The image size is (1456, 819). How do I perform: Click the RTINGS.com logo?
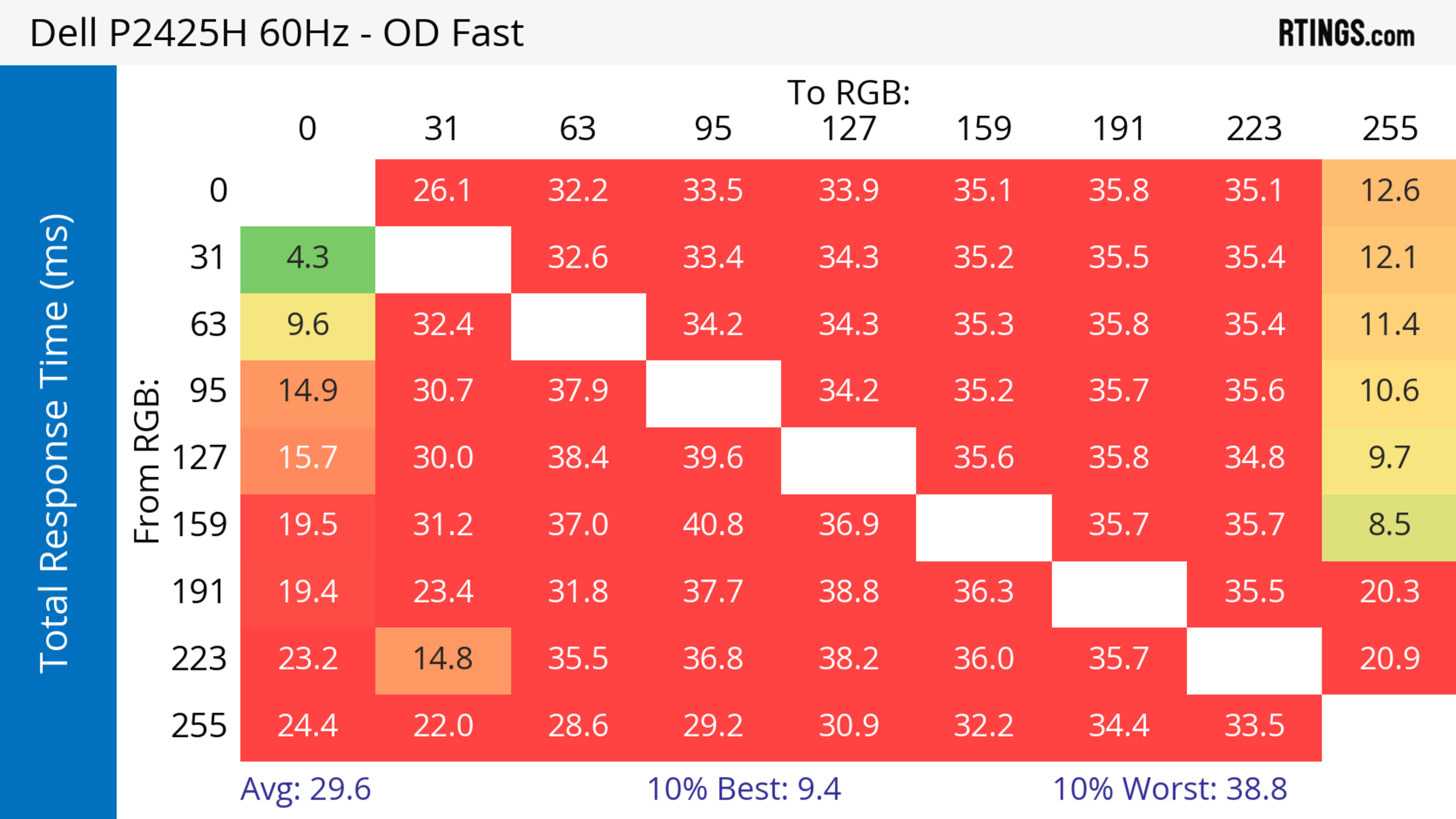[1346, 33]
